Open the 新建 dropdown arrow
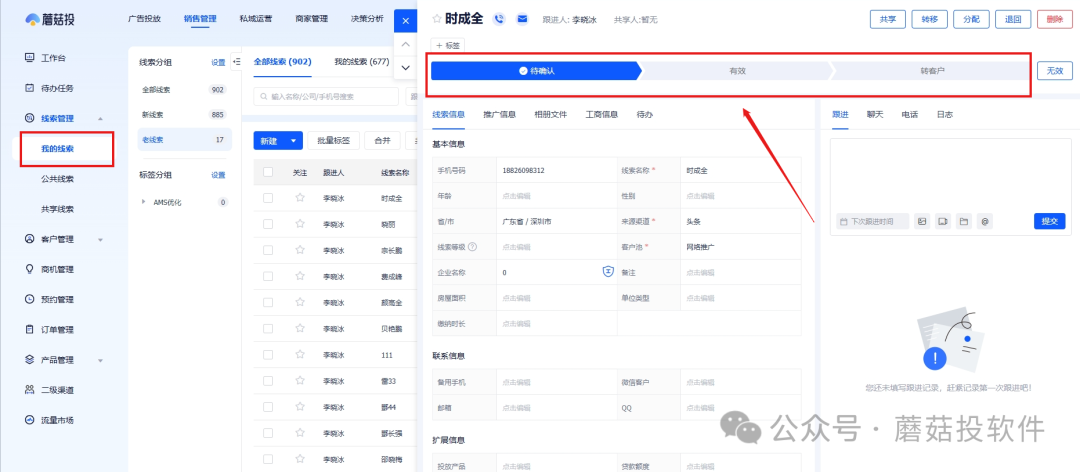1080x472 pixels. pos(294,141)
